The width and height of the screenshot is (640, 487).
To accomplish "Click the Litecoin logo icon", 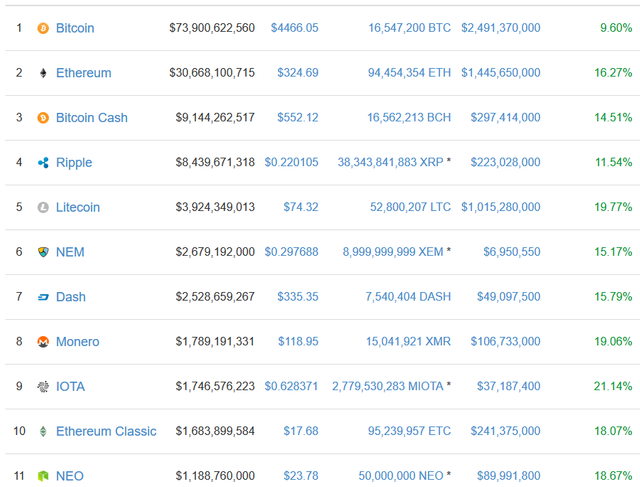I will coord(43,207).
